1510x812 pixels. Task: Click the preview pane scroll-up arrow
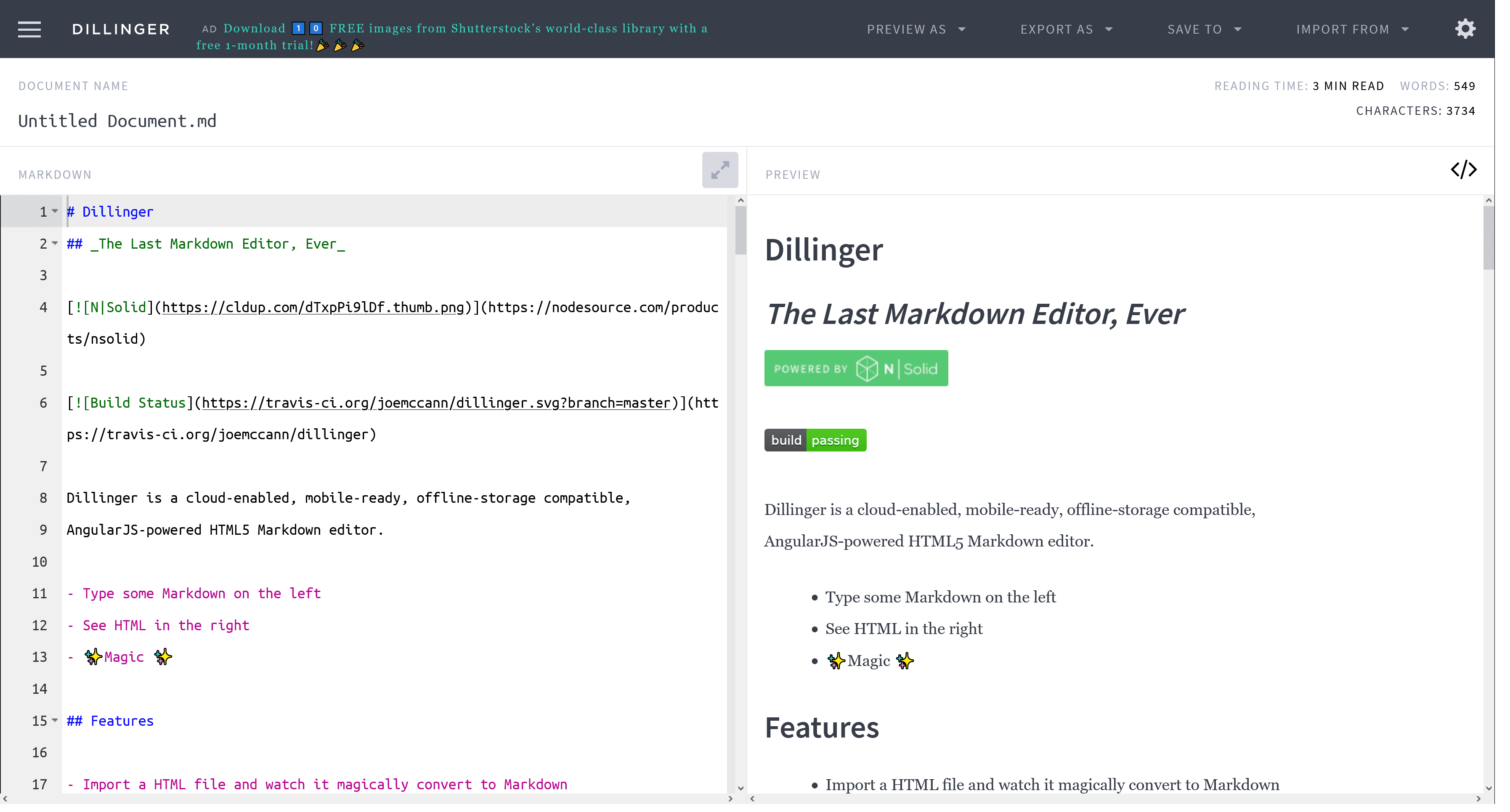coord(1488,201)
